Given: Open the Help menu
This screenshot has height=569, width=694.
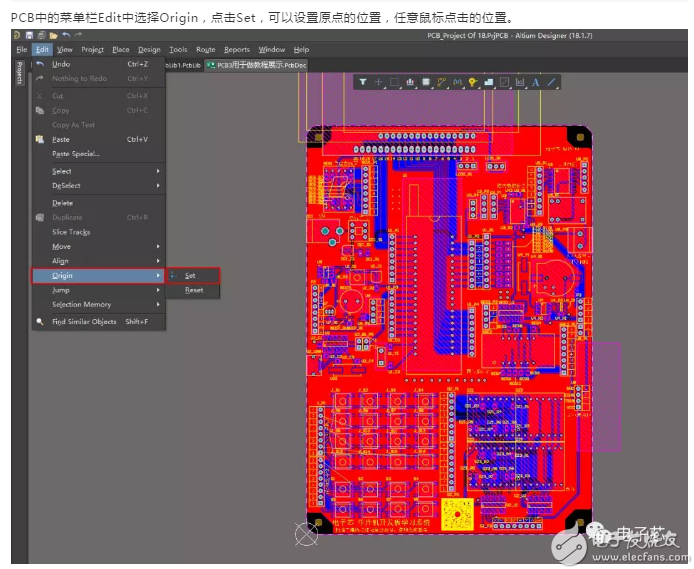Looking at the screenshot, I should coord(301,50).
